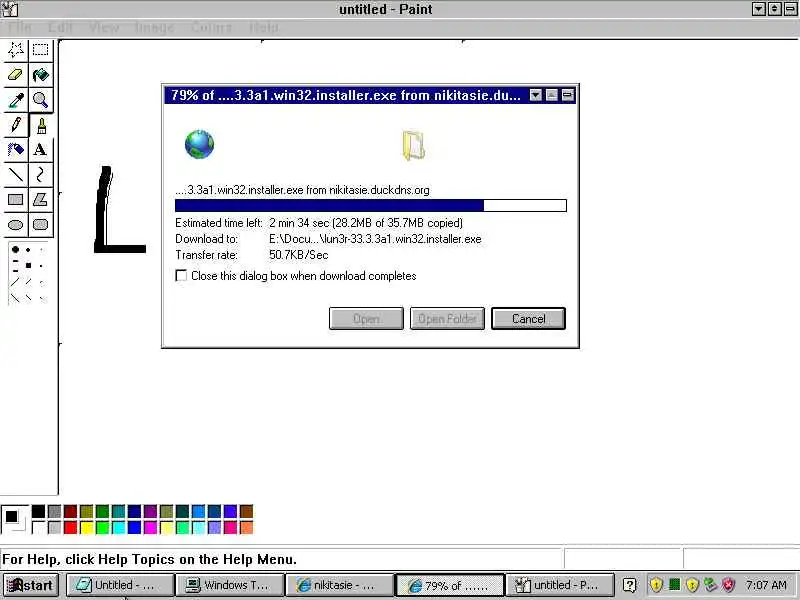The width and height of the screenshot is (800, 600).
Task: Select the rectangular Select tool
Action: 40,49
